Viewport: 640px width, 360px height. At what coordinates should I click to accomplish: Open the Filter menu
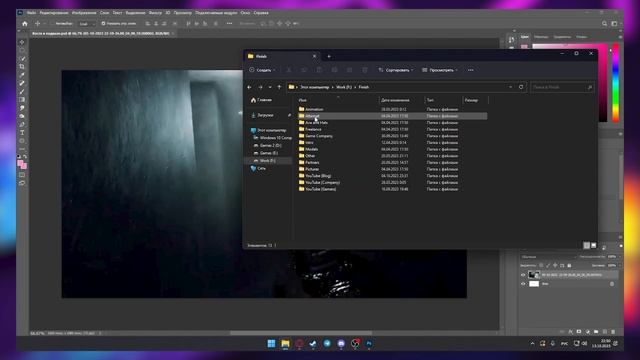(155, 13)
